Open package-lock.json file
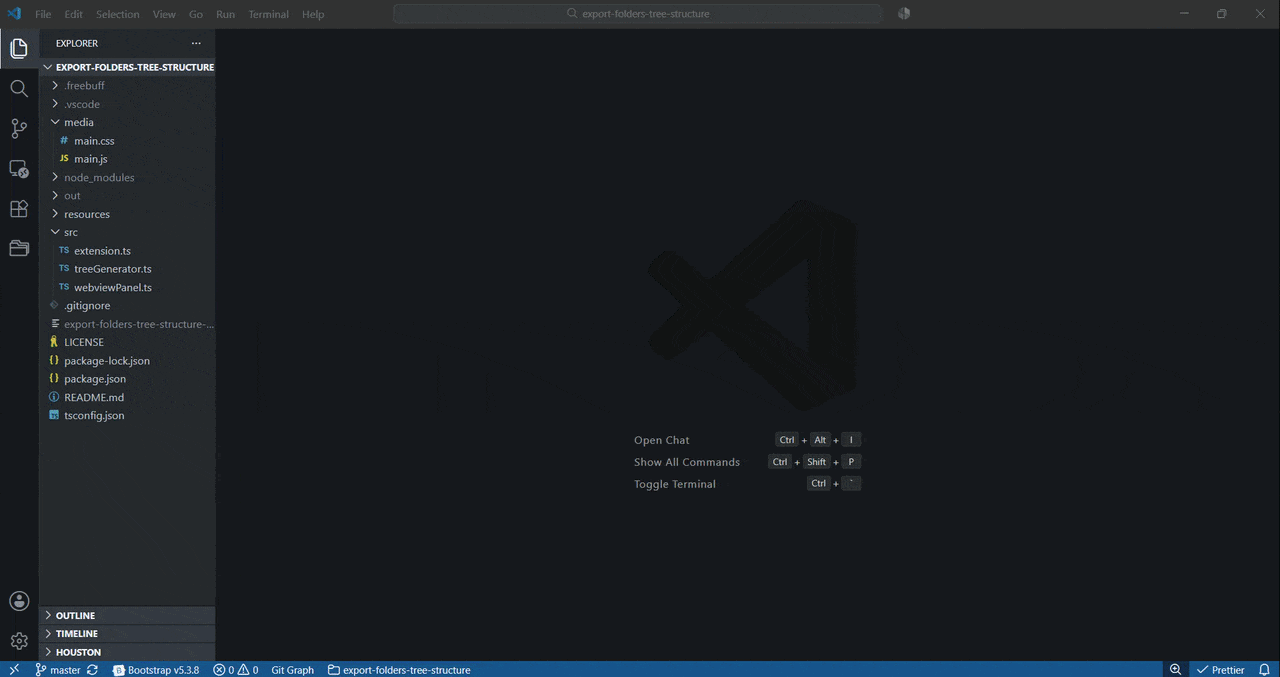The image size is (1280, 677). point(127,361)
